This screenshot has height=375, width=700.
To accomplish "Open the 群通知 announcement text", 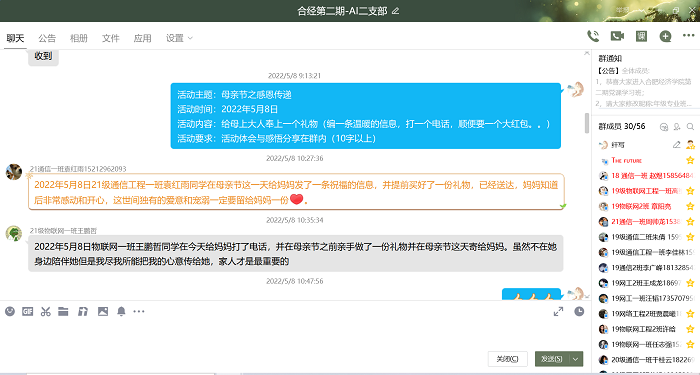I will [x=644, y=87].
